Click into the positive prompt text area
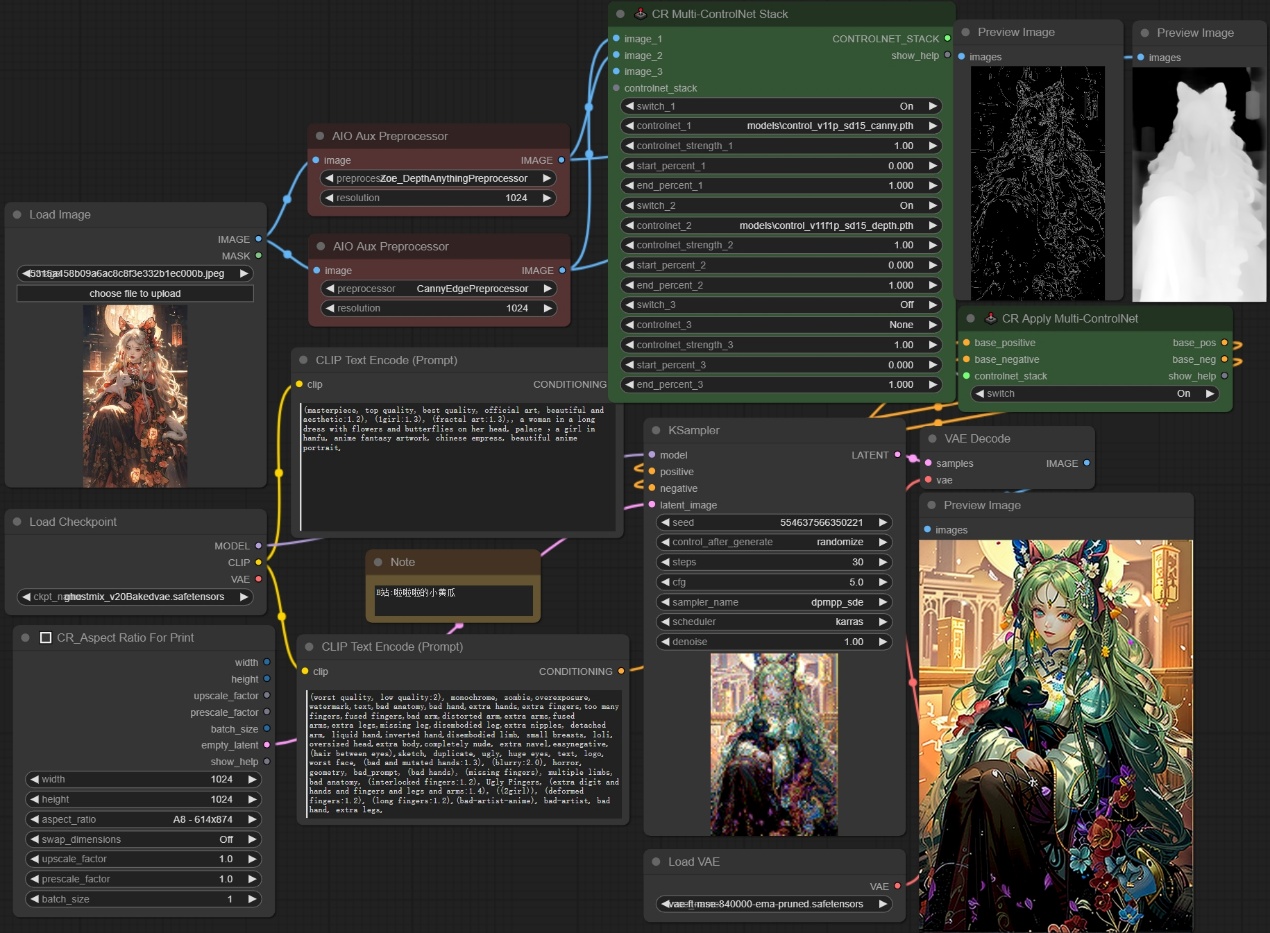 455,465
